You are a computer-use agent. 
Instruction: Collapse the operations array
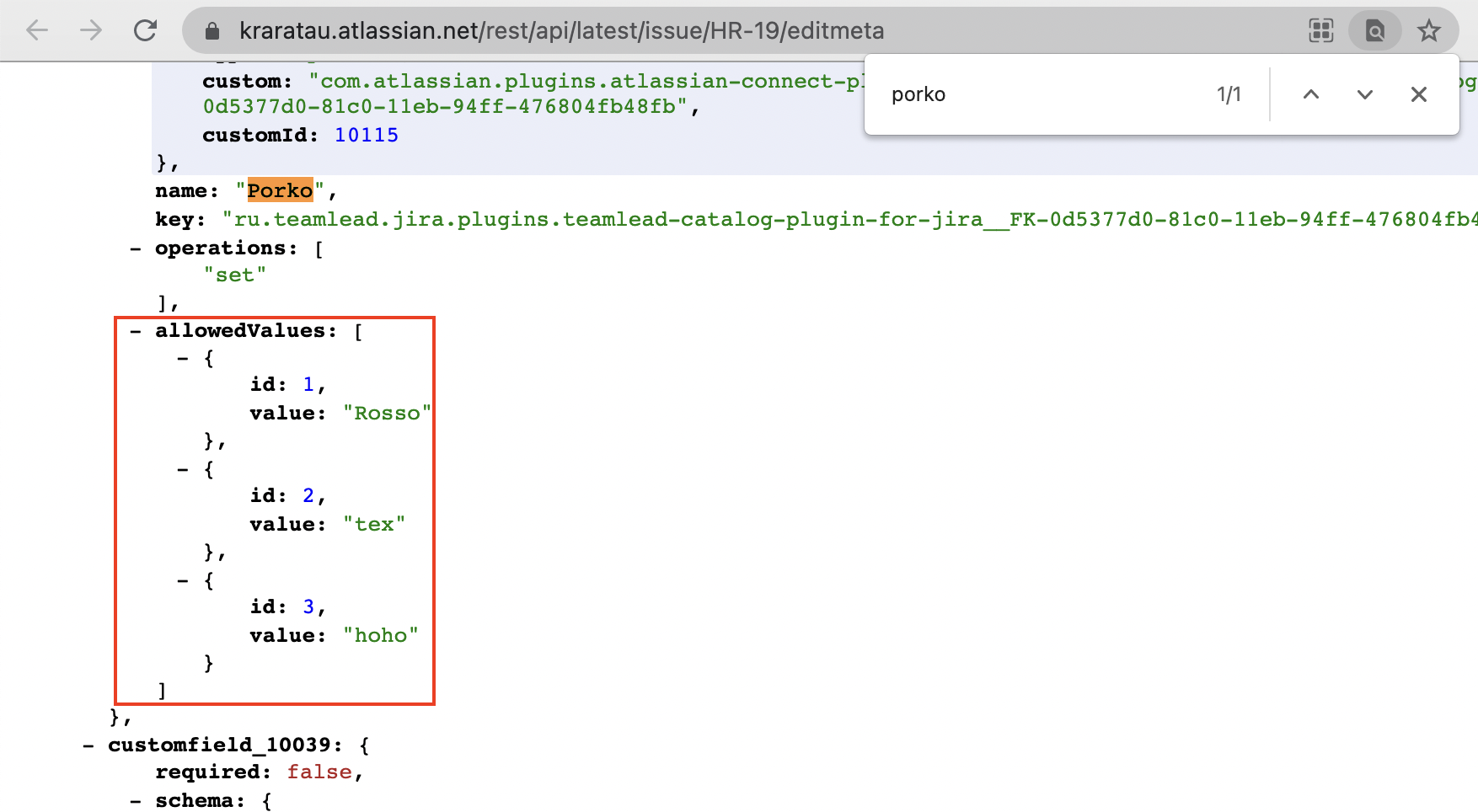[136, 248]
